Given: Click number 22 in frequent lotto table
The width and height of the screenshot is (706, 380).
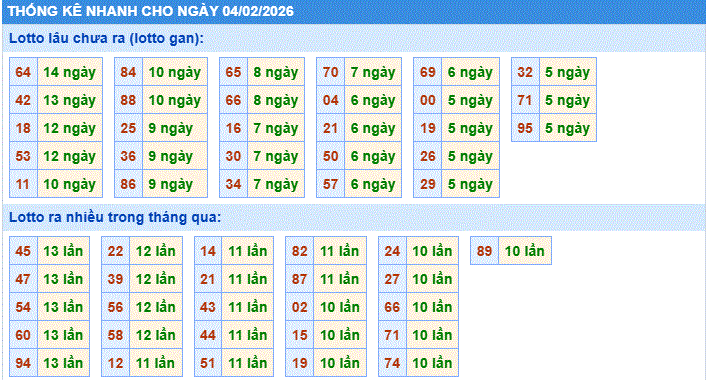Looking at the screenshot, I should tap(115, 251).
